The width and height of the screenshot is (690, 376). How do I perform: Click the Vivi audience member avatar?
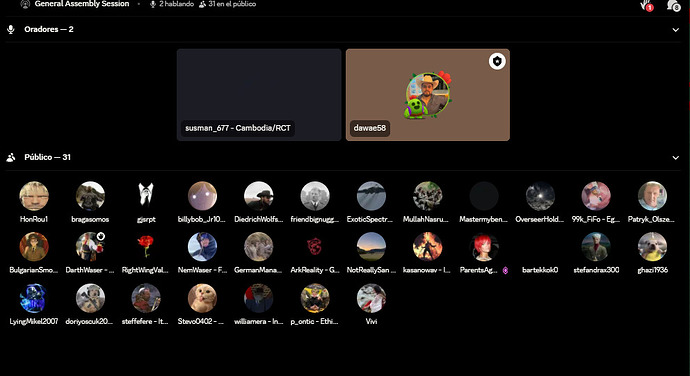(371, 298)
